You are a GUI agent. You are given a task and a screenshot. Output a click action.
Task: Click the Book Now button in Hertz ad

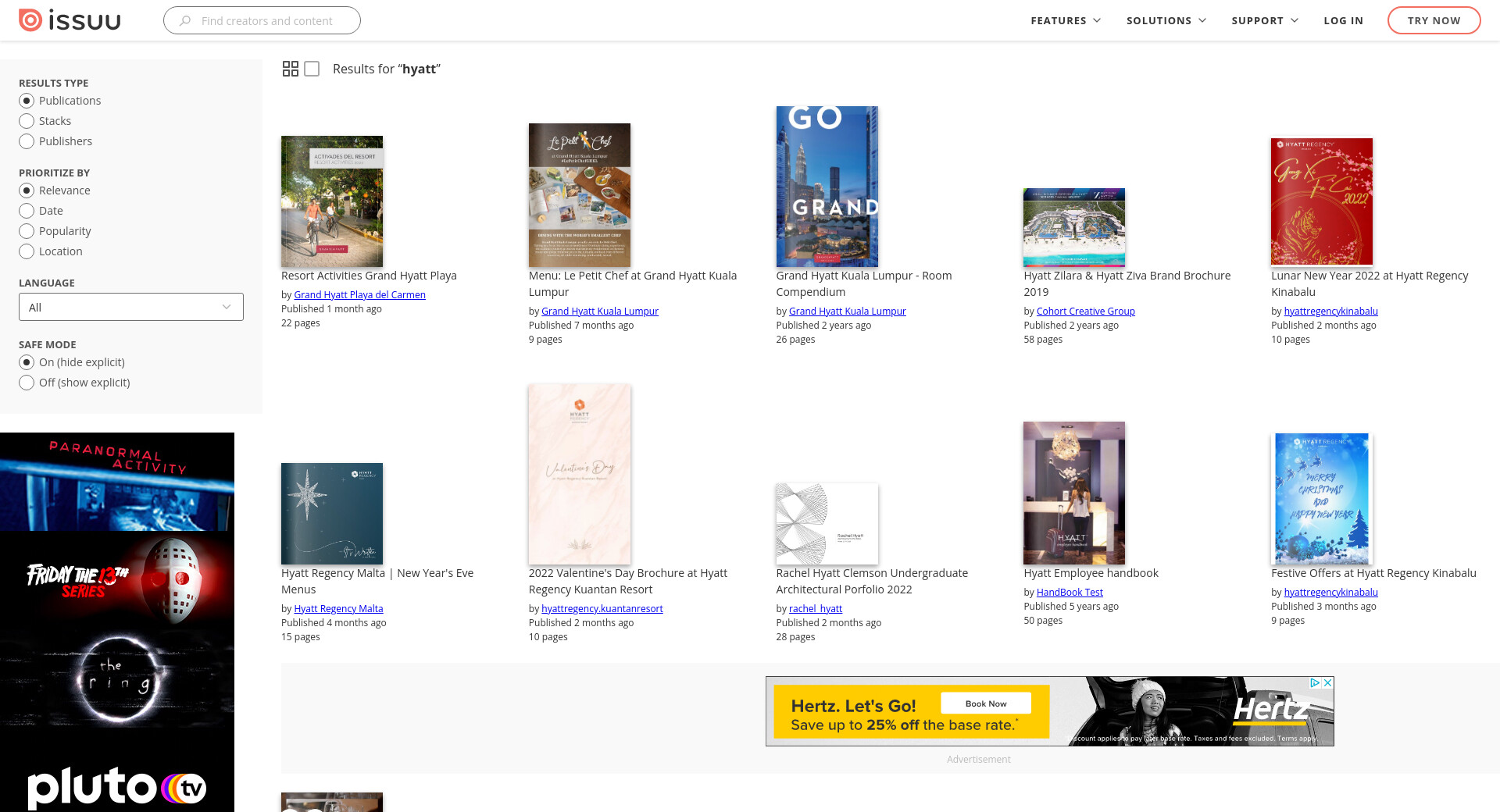pos(986,703)
